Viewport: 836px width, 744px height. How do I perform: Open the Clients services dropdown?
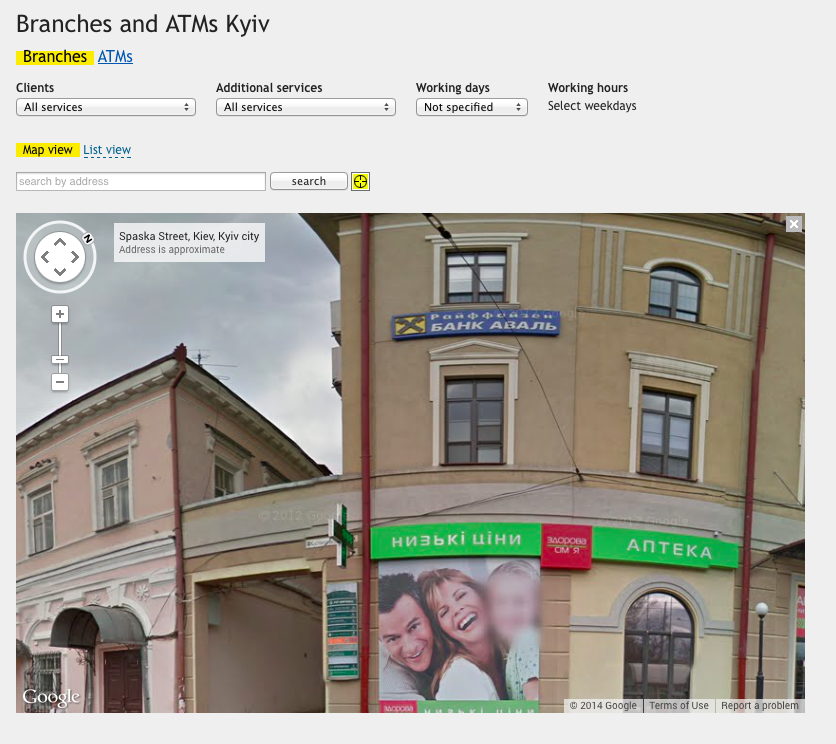click(106, 107)
